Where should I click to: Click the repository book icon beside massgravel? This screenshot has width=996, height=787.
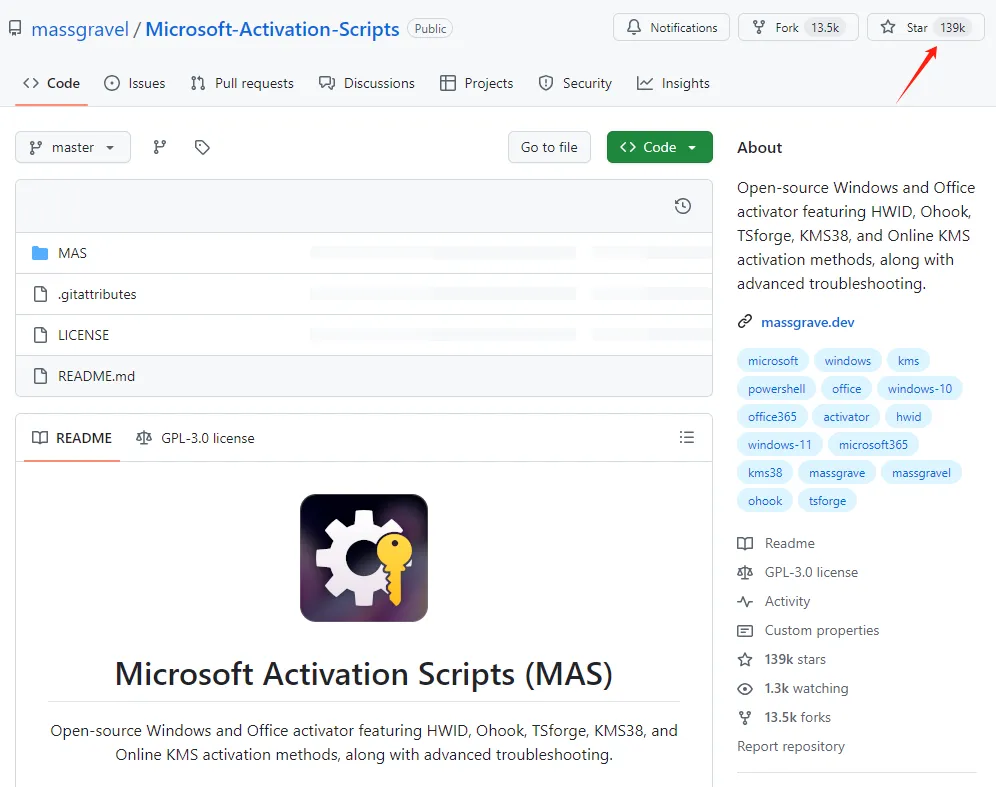coord(13,28)
